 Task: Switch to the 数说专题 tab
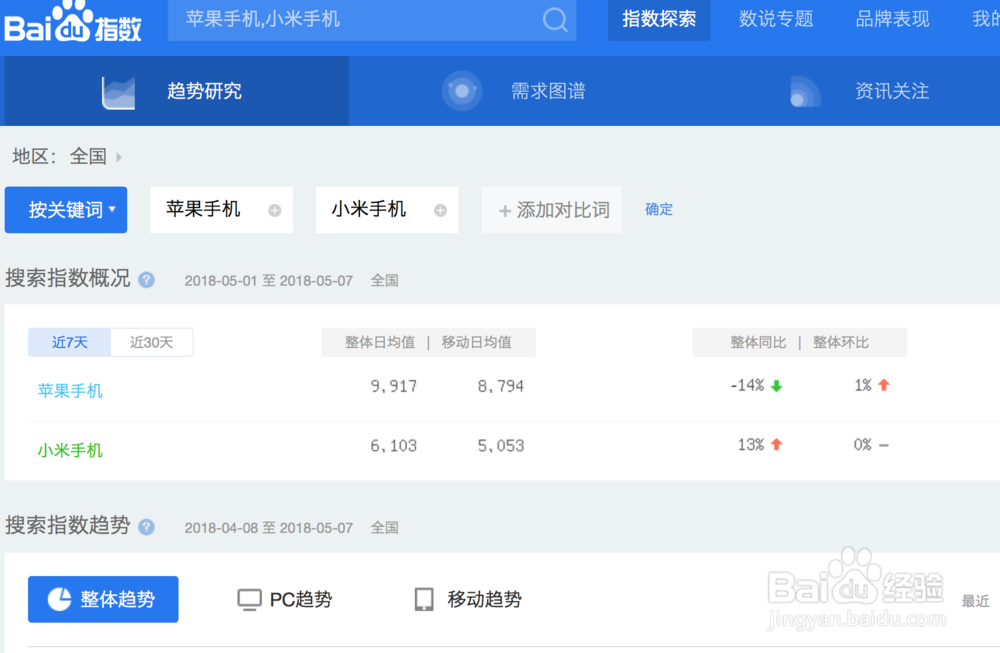click(776, 19)
